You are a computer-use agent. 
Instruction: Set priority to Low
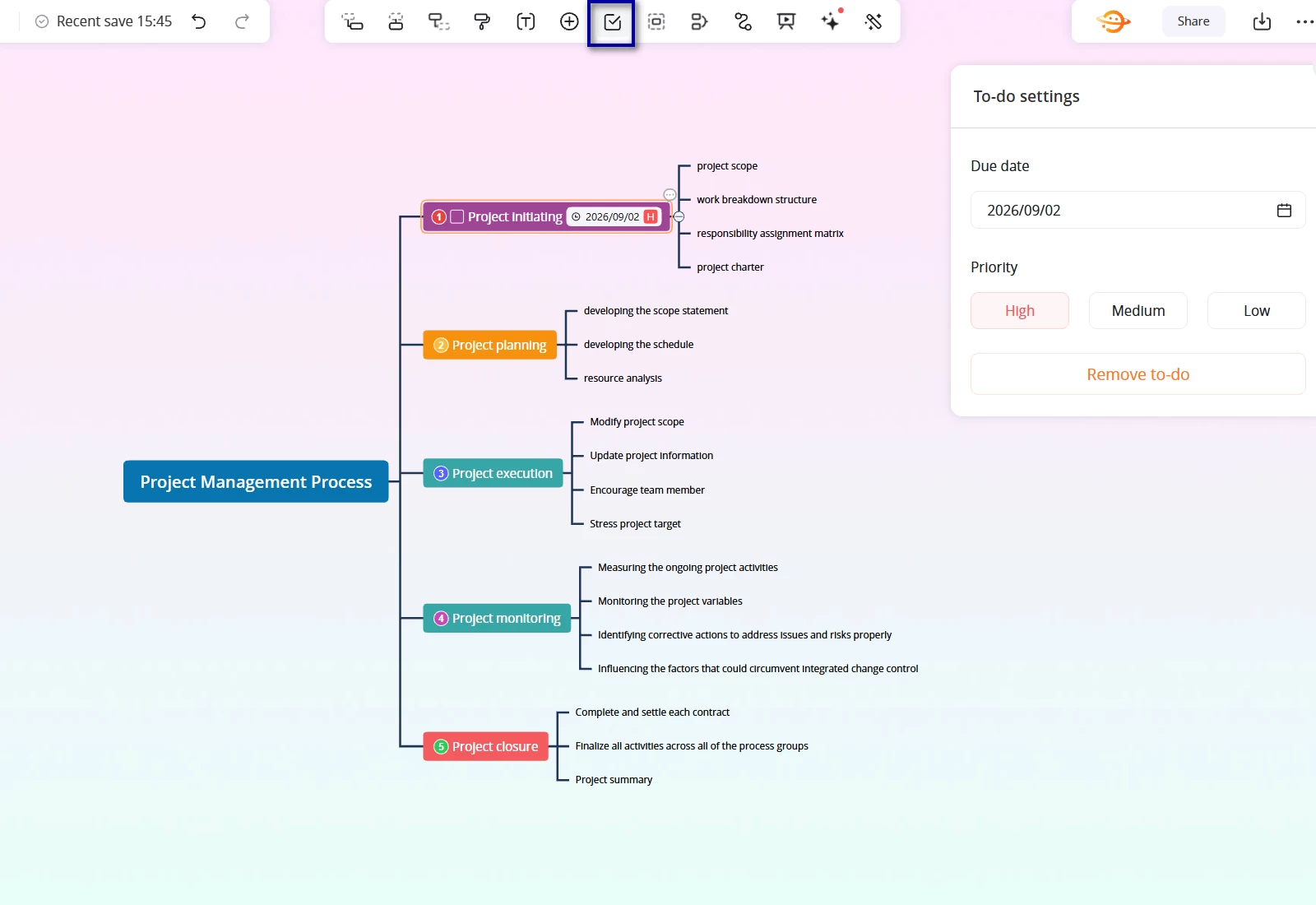click(x=1256, y=311)
